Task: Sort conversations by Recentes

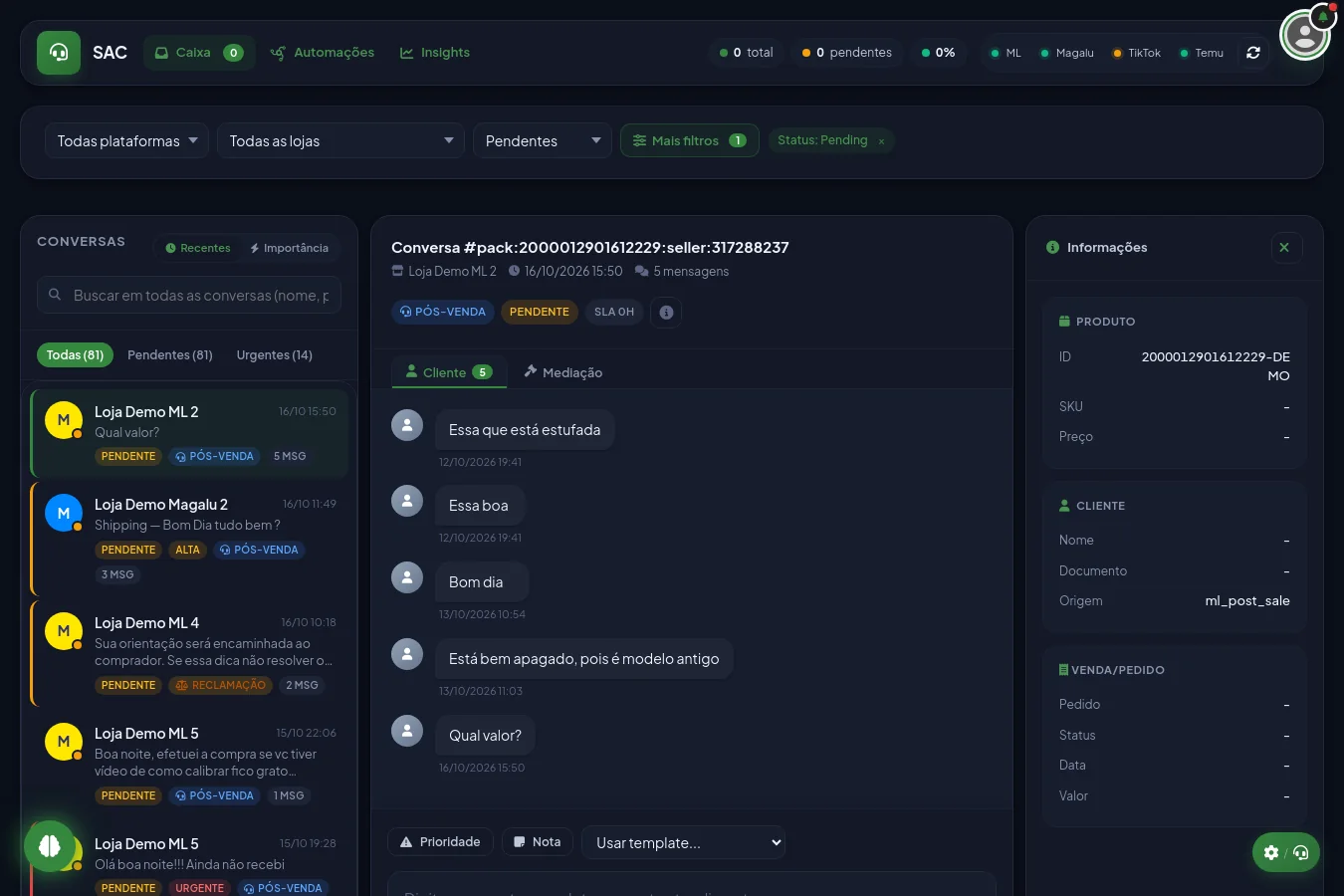Action: (198, 248)
